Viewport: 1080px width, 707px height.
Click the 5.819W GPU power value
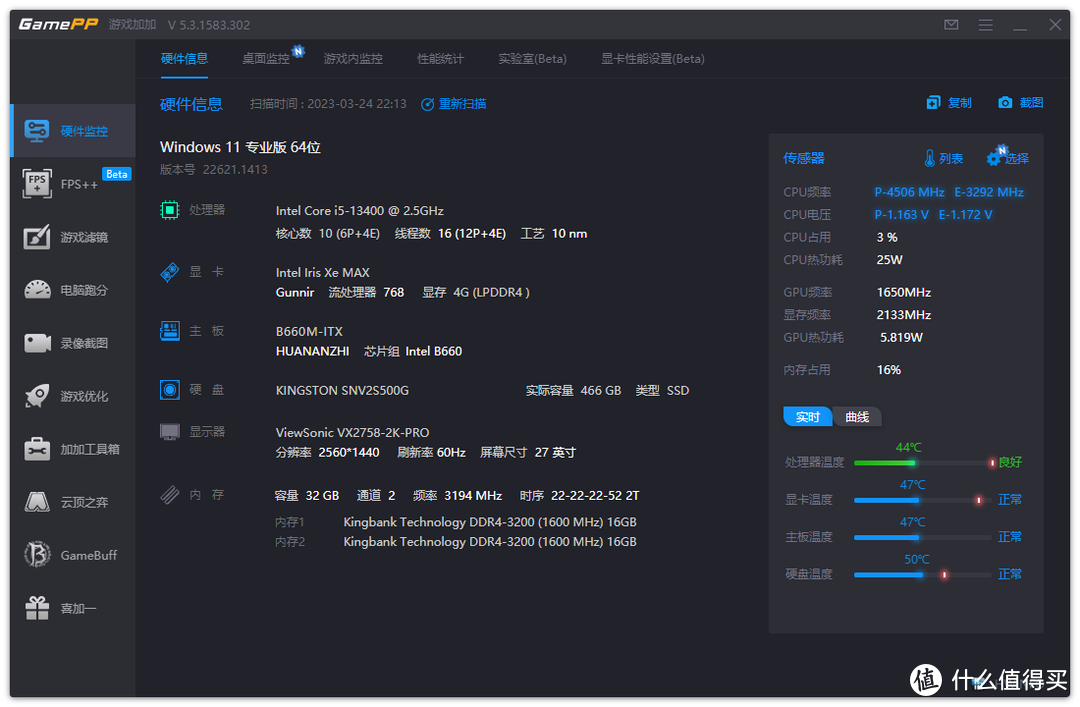[901, 338]
